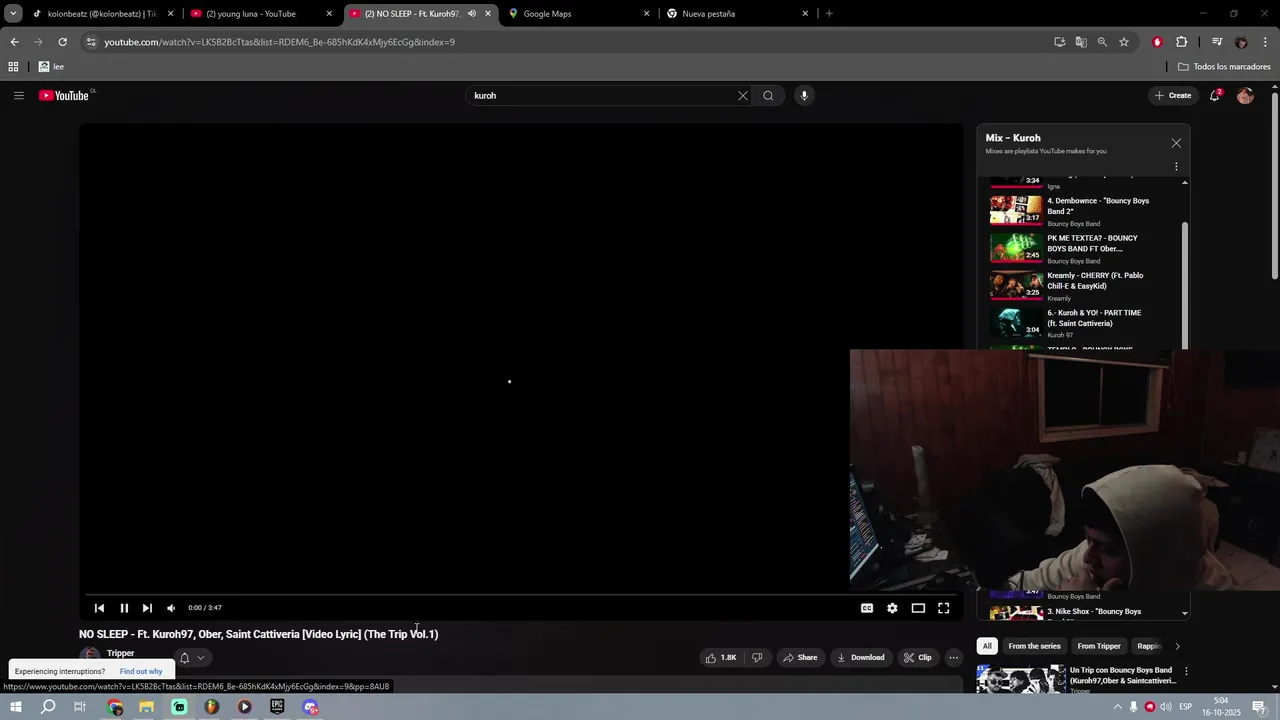The image size is (1280, 720).
Task: Open the player settings gear
Action: [x=892, y=608]
